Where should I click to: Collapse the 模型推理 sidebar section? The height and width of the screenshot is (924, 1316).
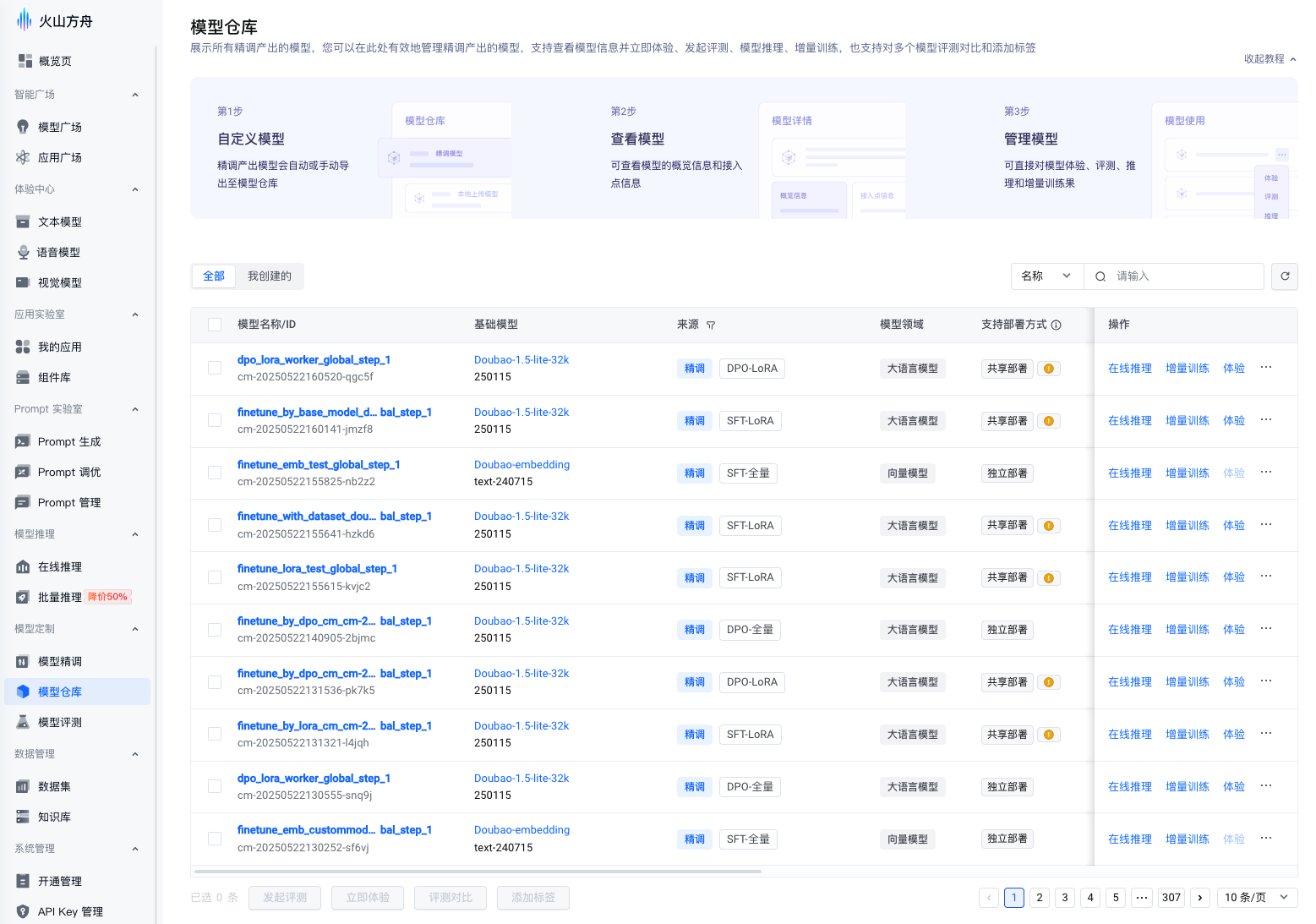(x=135, y=534)
